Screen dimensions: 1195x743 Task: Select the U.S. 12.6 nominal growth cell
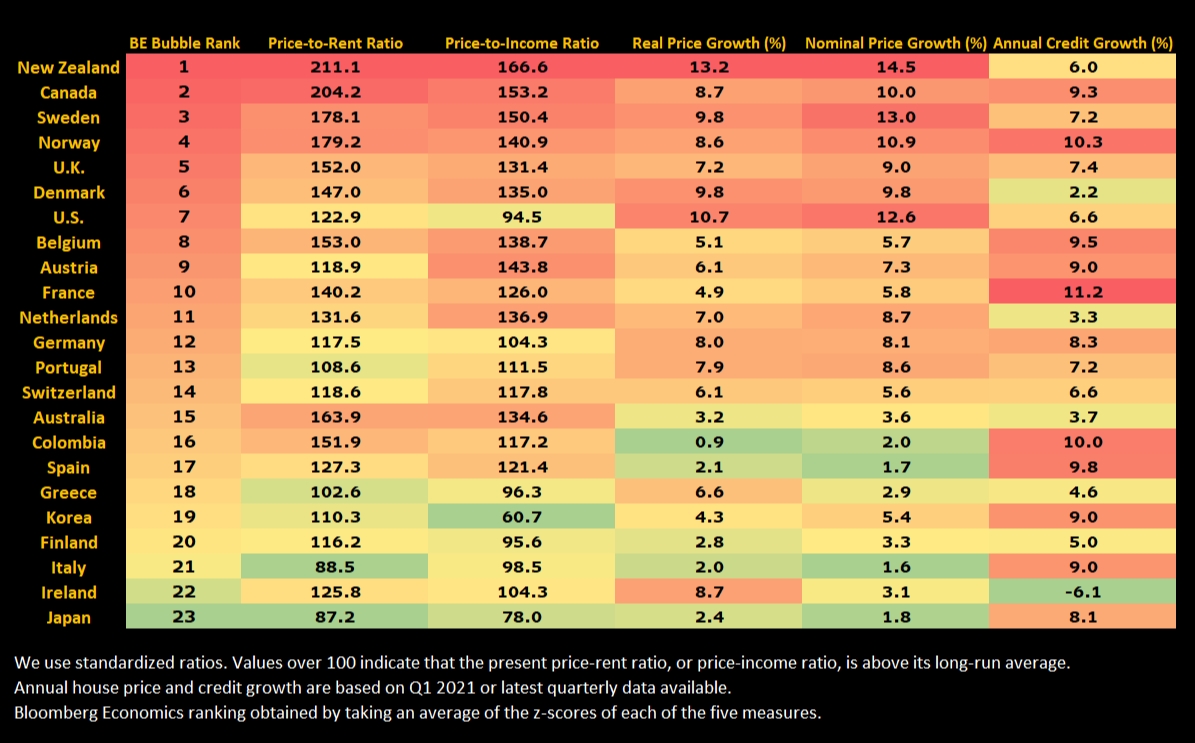pyautogui.click(x=895, y=218)
